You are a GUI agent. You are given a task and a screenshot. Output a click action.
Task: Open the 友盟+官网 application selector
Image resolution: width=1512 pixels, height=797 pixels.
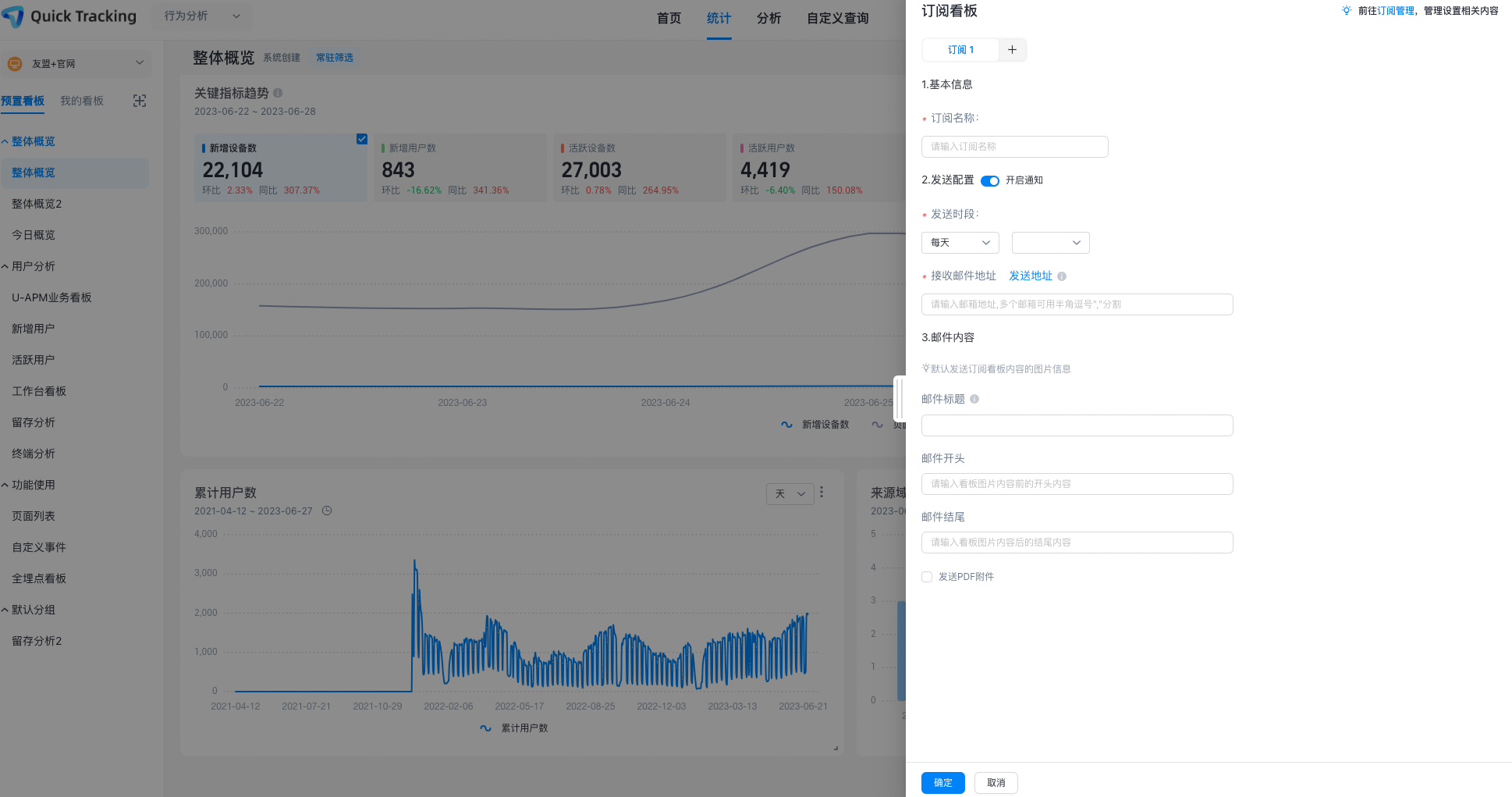click(76, 63)
